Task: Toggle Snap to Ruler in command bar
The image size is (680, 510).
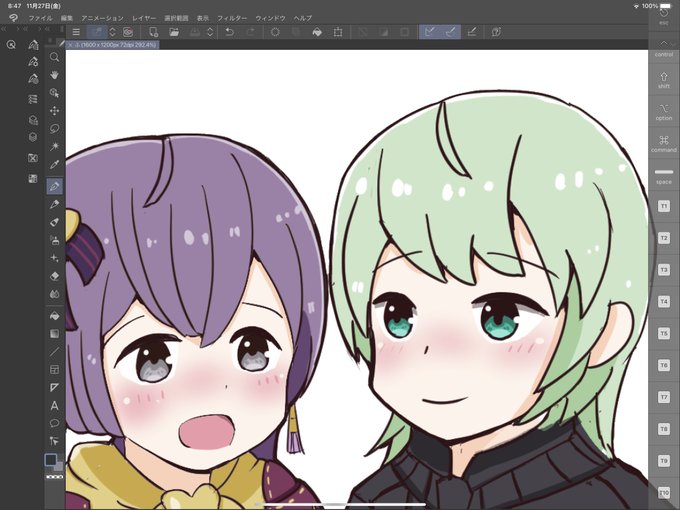Action: click(429, 32)
